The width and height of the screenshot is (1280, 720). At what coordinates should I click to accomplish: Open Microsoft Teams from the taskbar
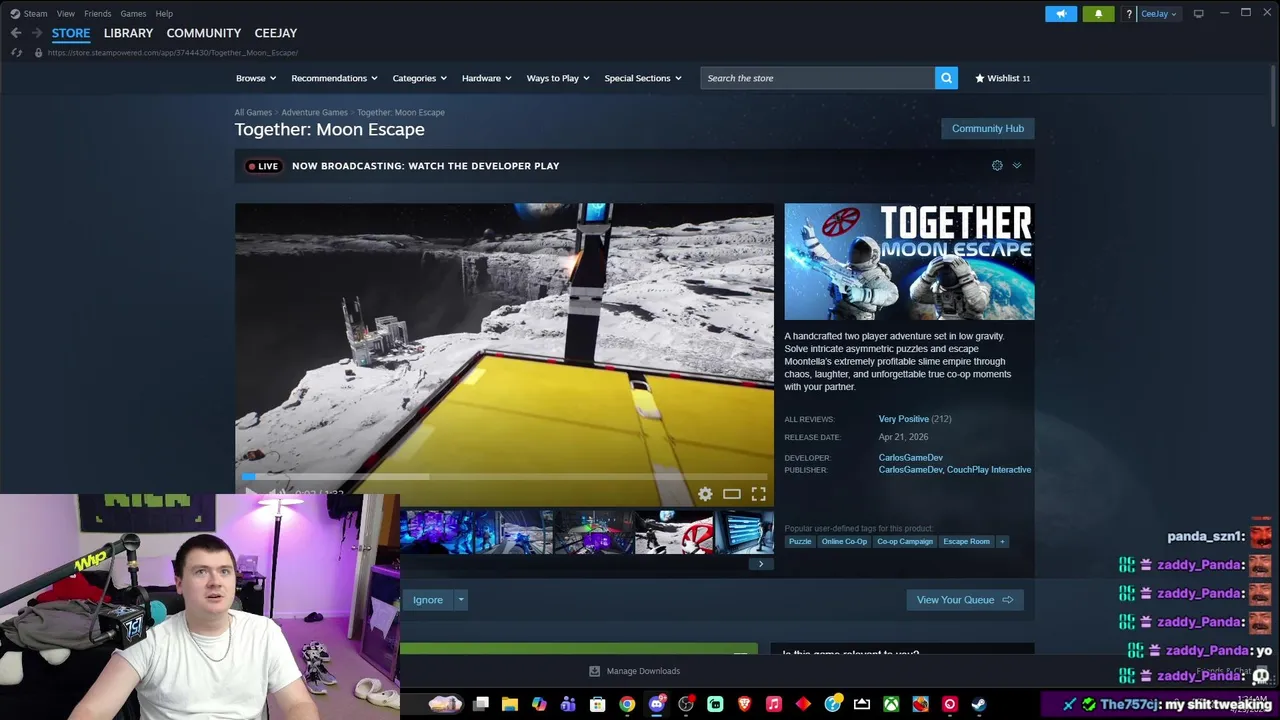[568, 704]
